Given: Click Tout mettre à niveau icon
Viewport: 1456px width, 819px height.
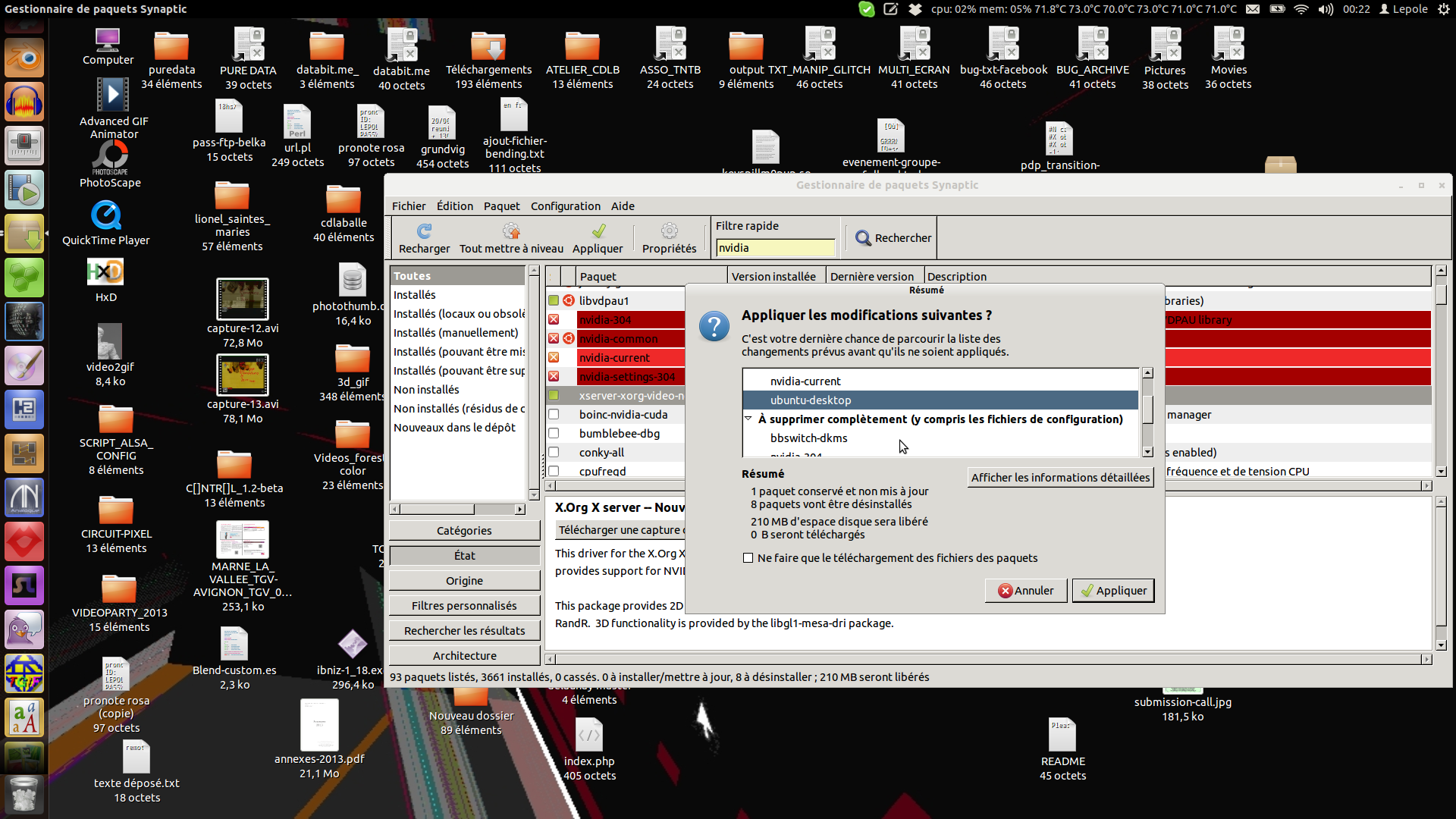Looking at the screenshot, I should [511, 231].
